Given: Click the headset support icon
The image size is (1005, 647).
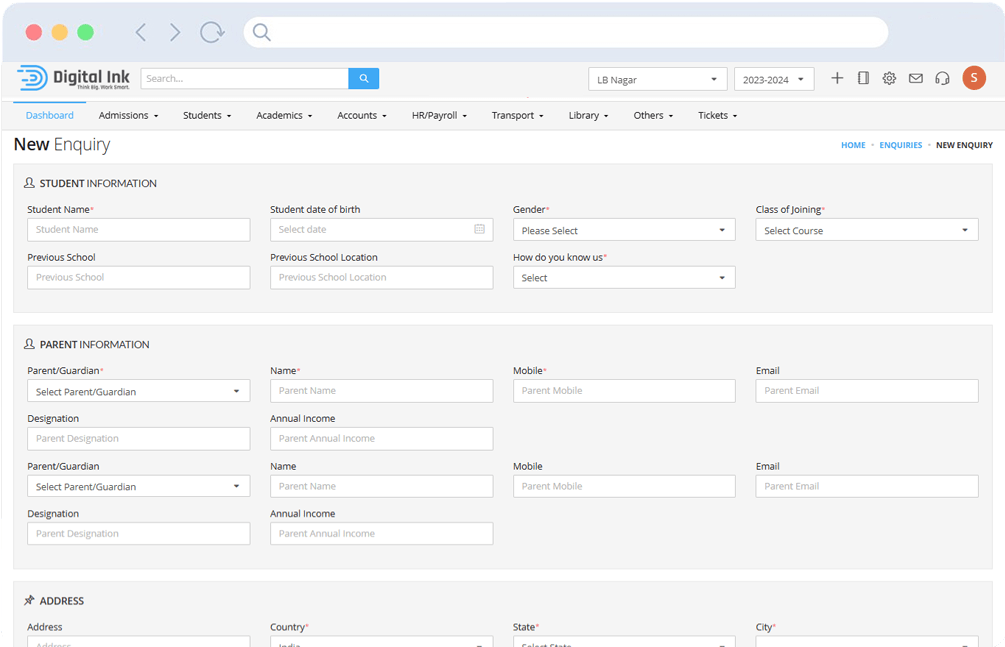Looking at the screenshot, I should click(x=942, y=79).
